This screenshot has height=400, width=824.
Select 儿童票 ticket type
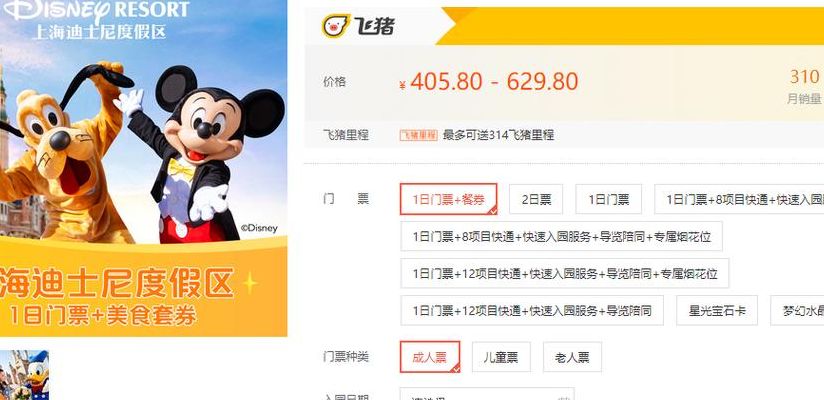point(501,357)
